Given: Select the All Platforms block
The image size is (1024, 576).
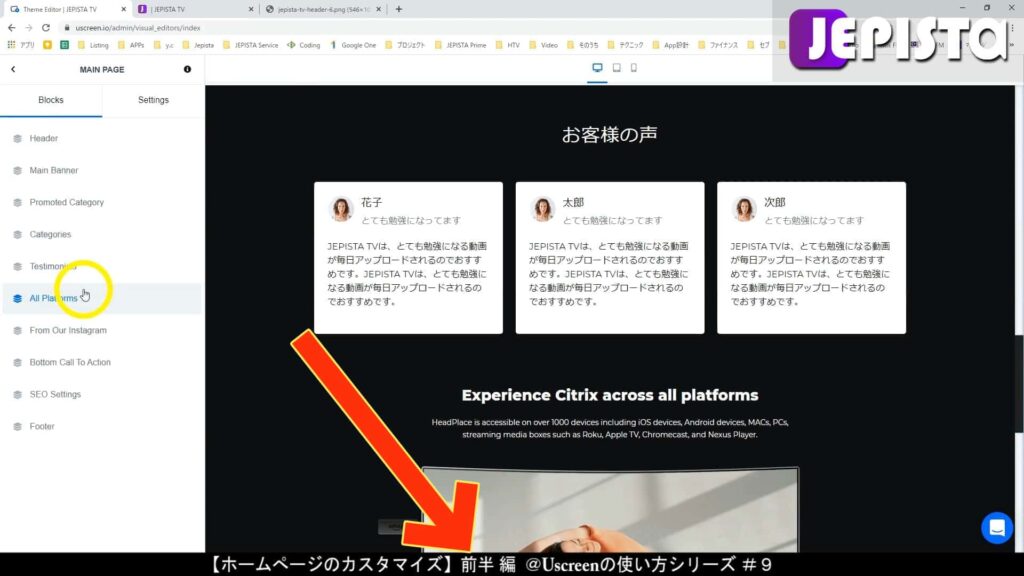Looking at the screenshot, I should coord(102,298).
